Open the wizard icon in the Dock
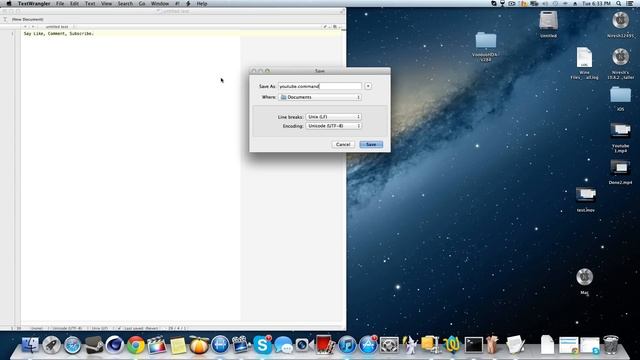This screenshot has width=640, height=360. click(x=410, y=345)
